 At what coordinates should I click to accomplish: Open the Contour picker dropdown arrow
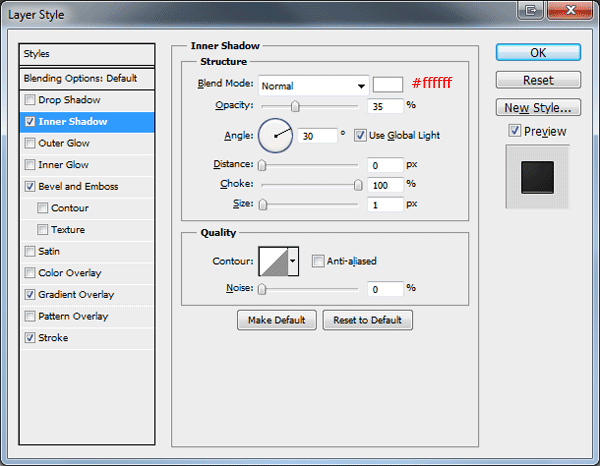[x=293, y=261]
